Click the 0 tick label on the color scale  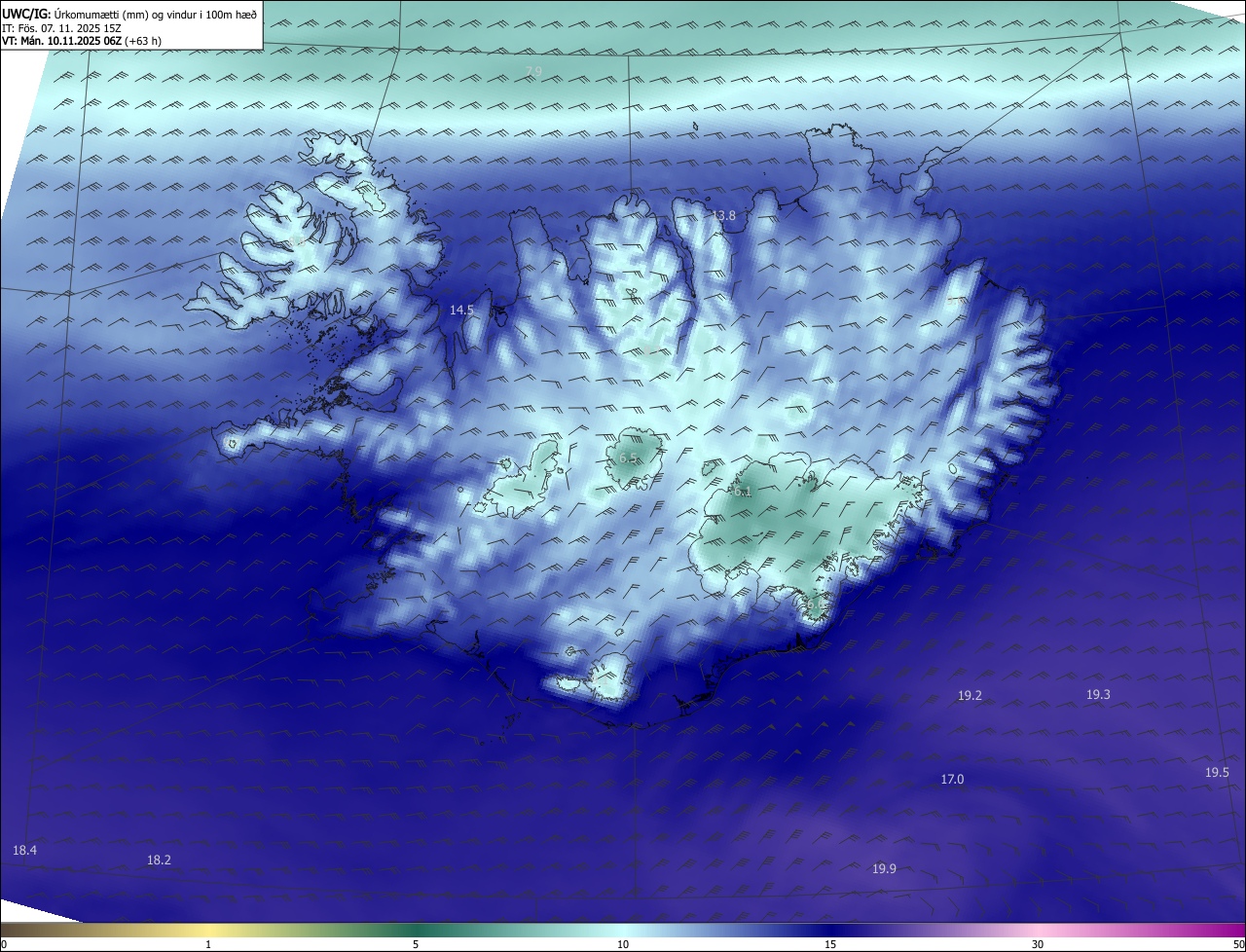point(4,944)
